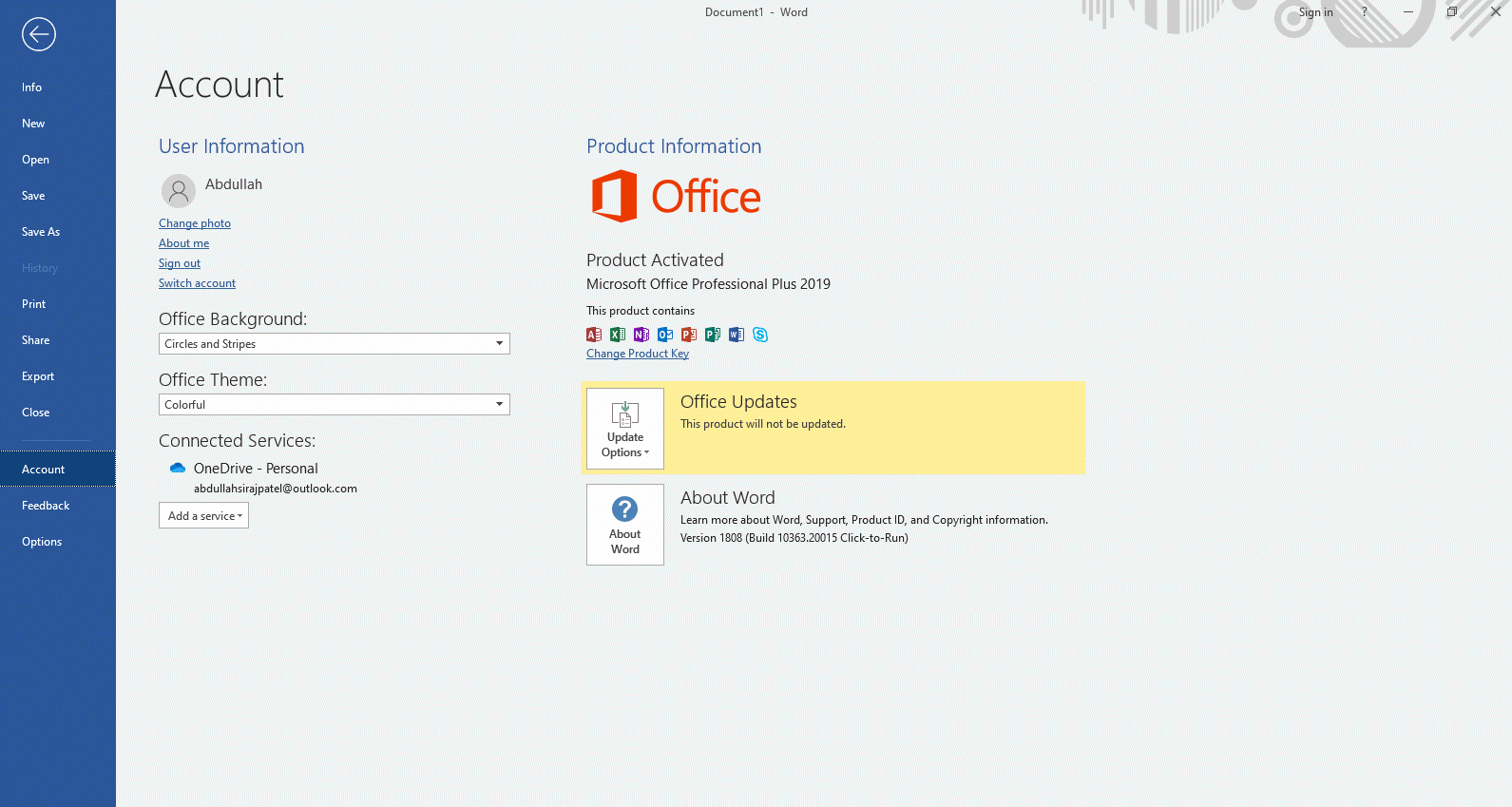Select New in the backstage sidebar

(x=58, y=124)
